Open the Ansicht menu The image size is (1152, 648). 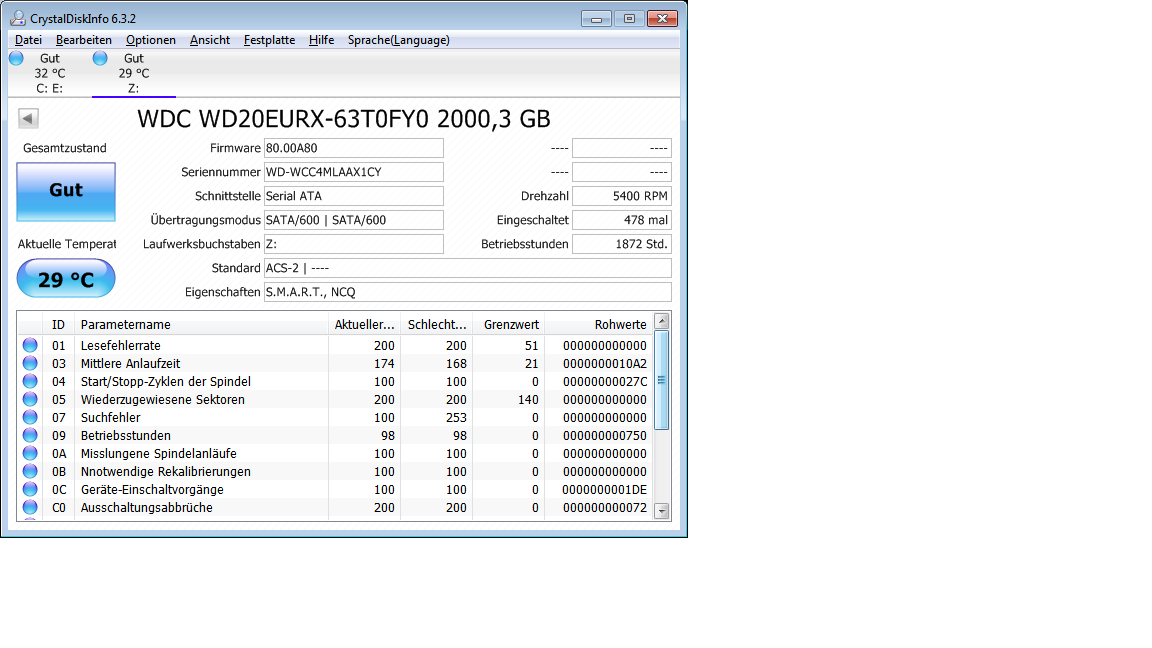coord(209,40)
